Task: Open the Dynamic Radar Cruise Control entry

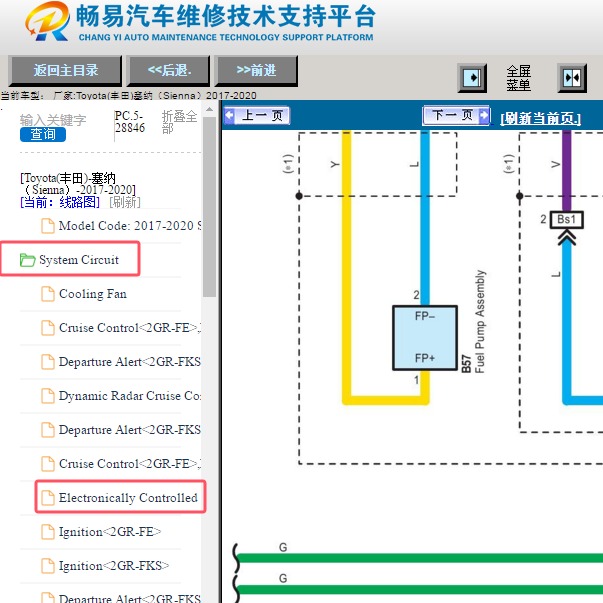Action: pyautogui.click(x=130, y=396)
